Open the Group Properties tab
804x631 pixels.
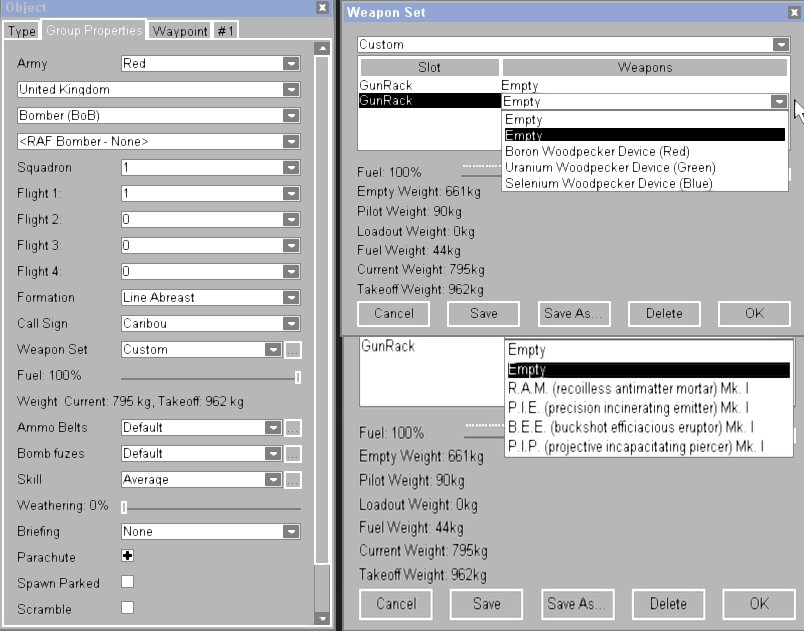(x=94, y=30)
